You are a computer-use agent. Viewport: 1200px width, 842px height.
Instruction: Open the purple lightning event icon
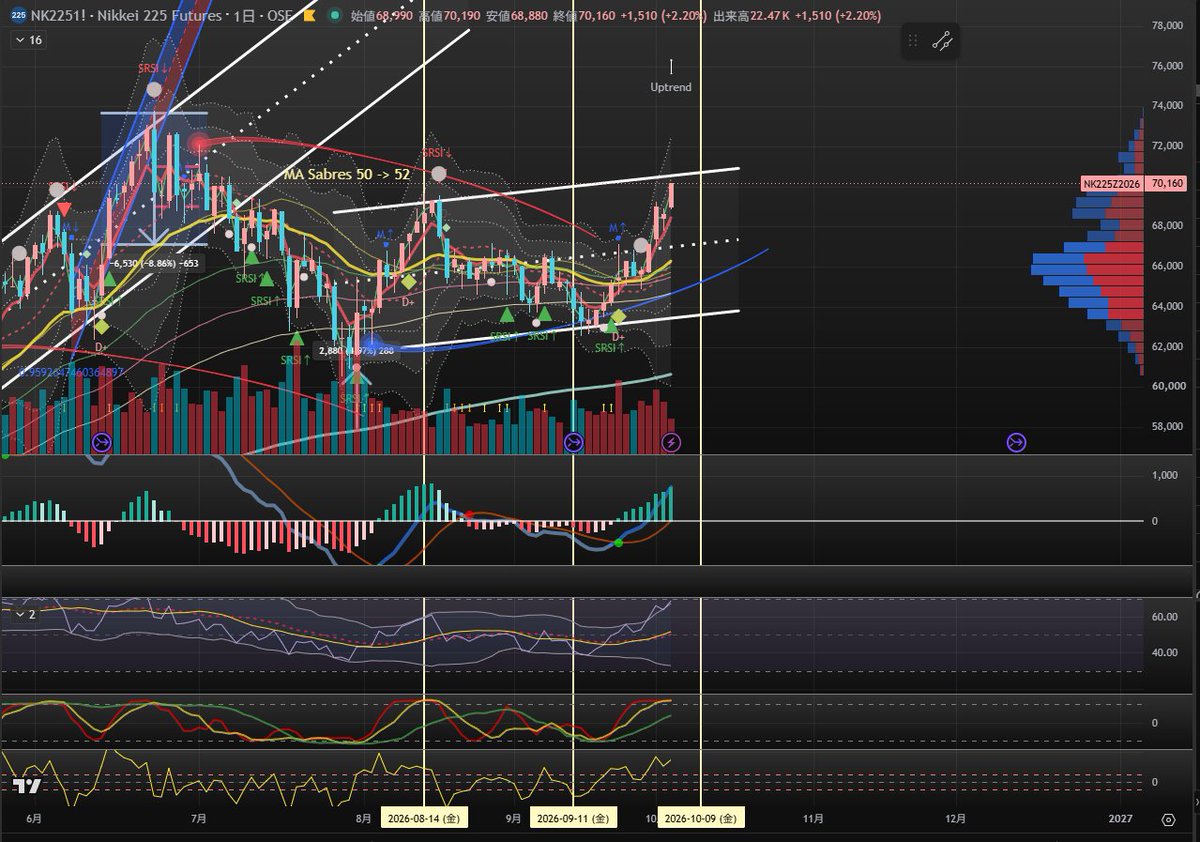tap(672, 441)
